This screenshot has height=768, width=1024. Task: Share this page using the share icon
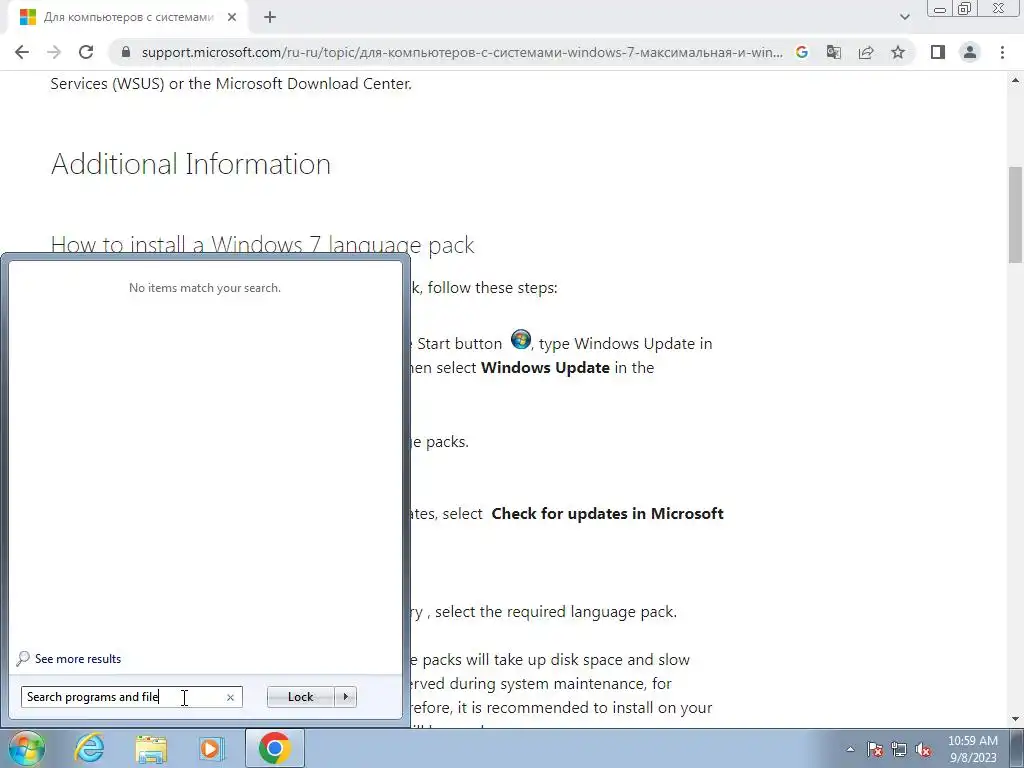[x=866, y=52]
